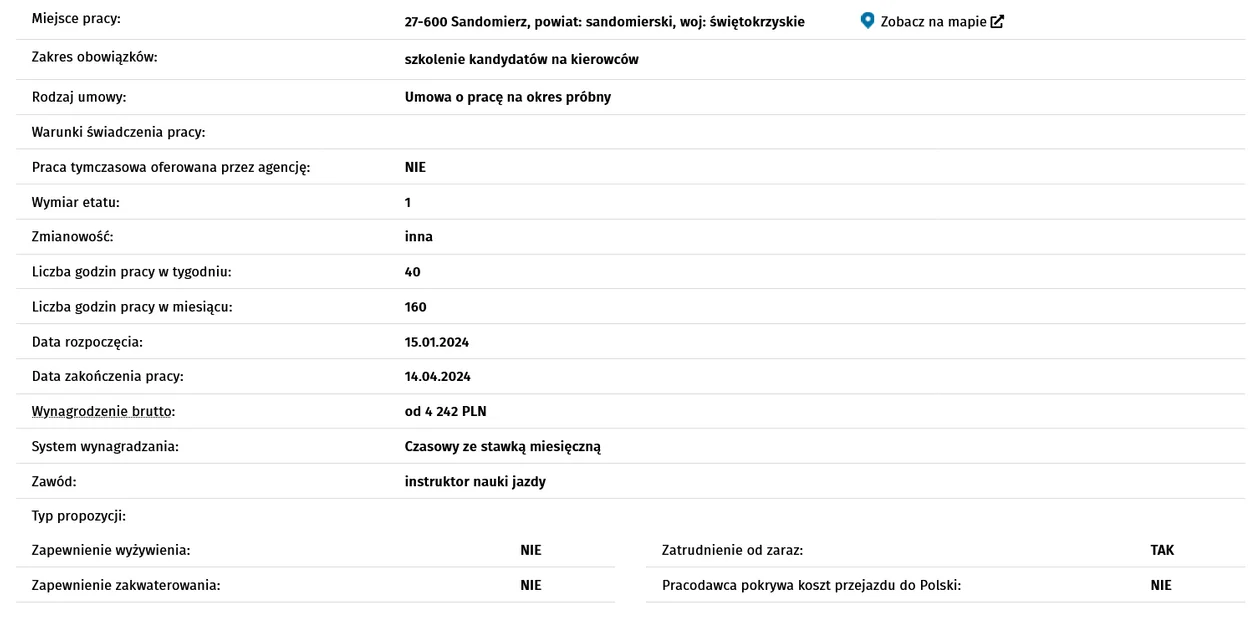The height and width of the screenshot is (623, 1260).
Task: Click the "Typ propozycji" label
Action: [x=78, y=517]
